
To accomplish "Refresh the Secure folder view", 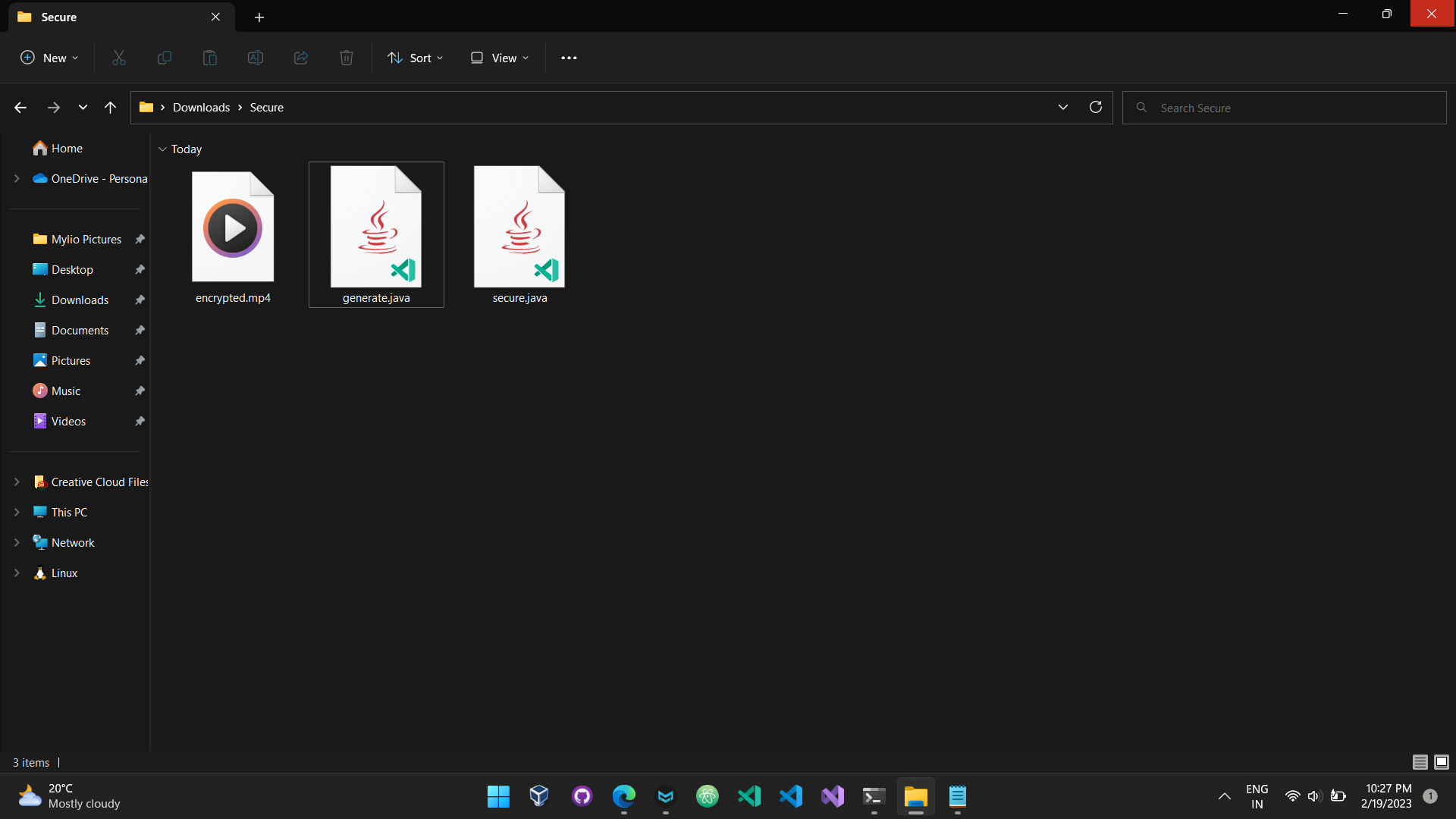I will tap(1095, 107).
